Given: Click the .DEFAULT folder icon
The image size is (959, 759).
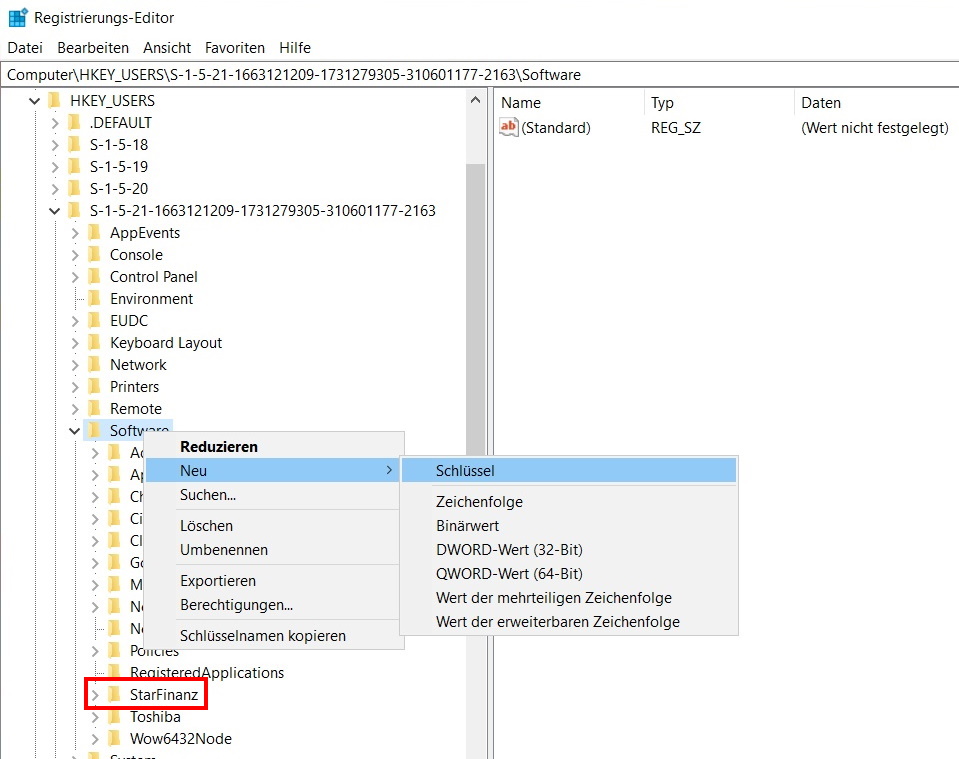Looking at the screenshot, I should [x=74, y=122].
